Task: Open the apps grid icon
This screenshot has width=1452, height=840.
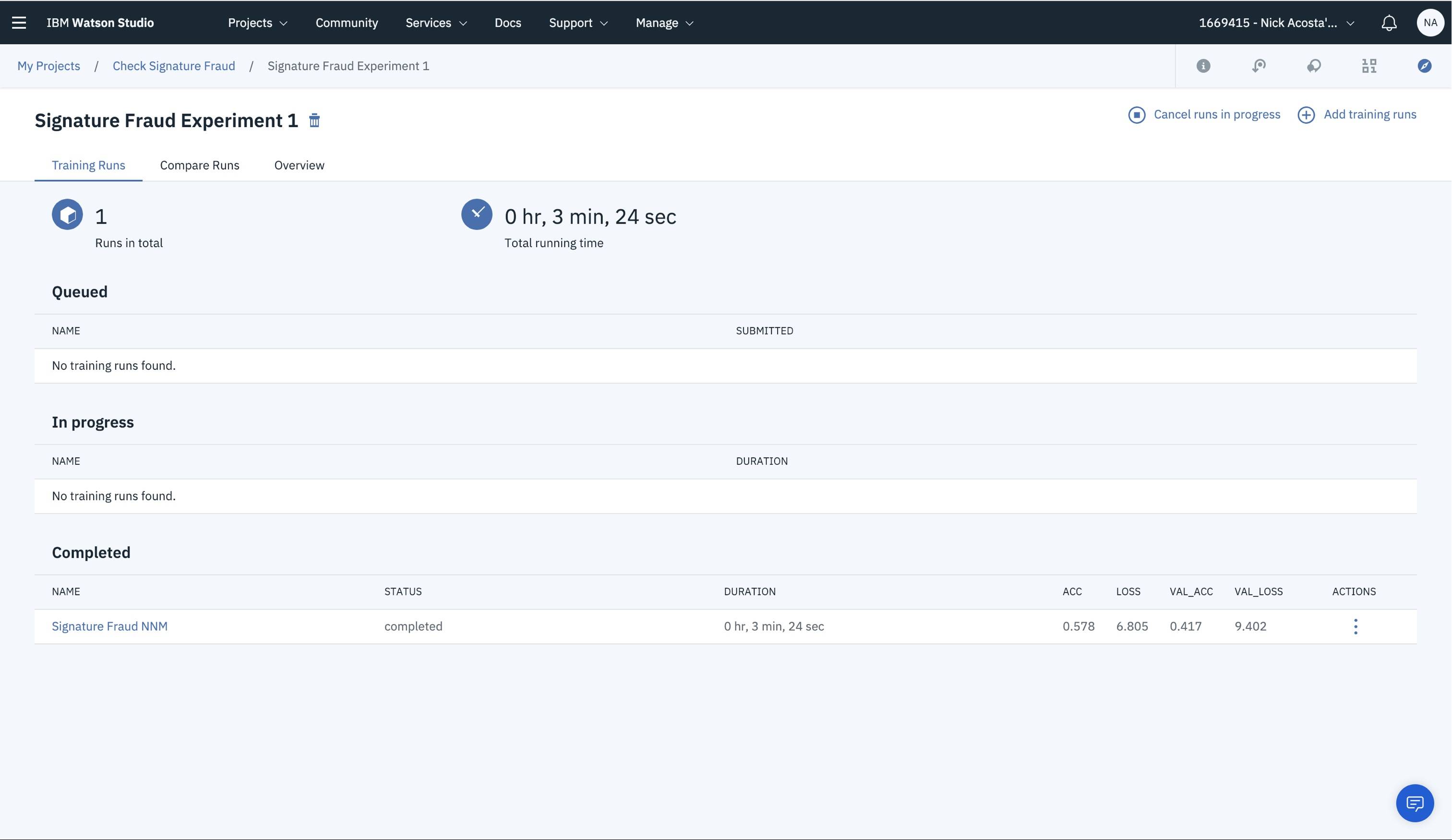Action: click(1369, 66)
